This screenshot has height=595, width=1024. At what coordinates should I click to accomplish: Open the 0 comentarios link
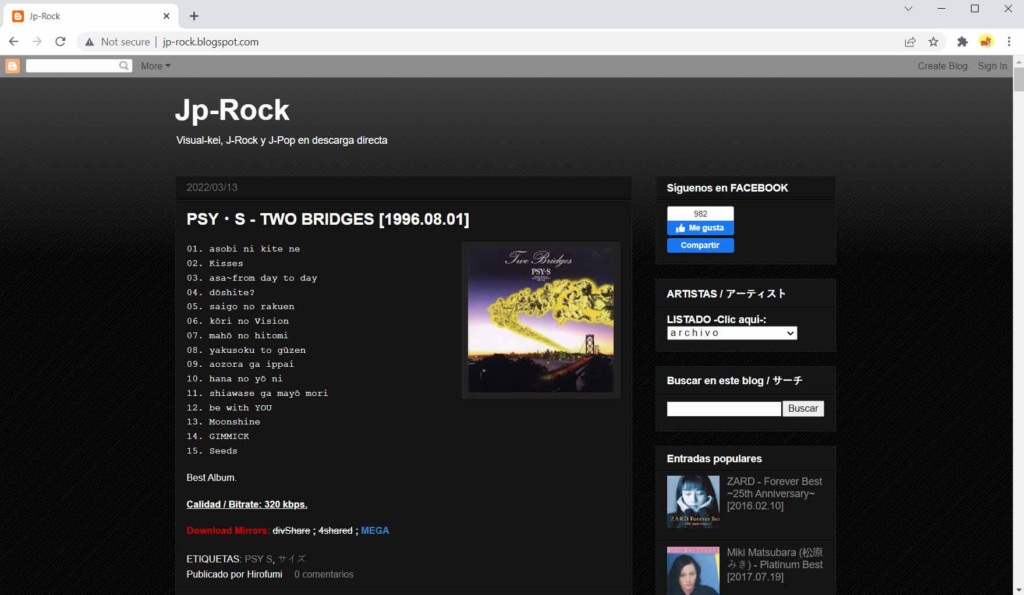click(323, 575)
